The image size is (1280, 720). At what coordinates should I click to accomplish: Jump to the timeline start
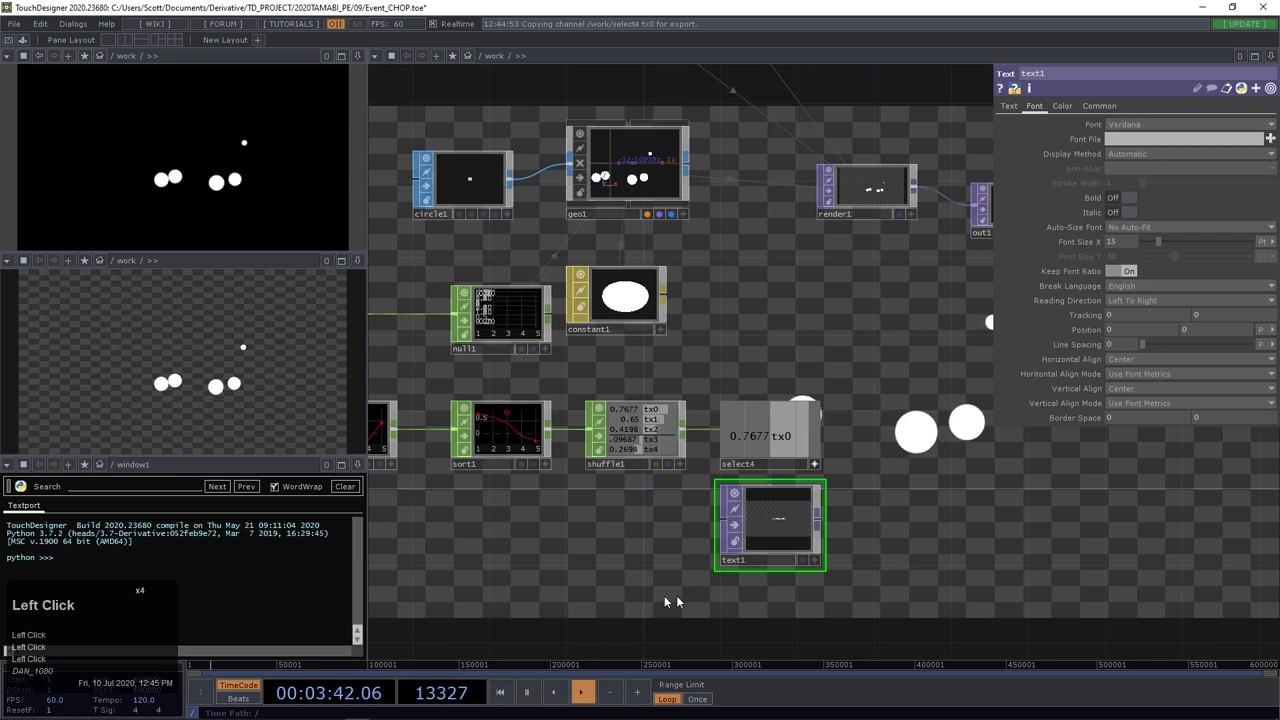point(500,692)
